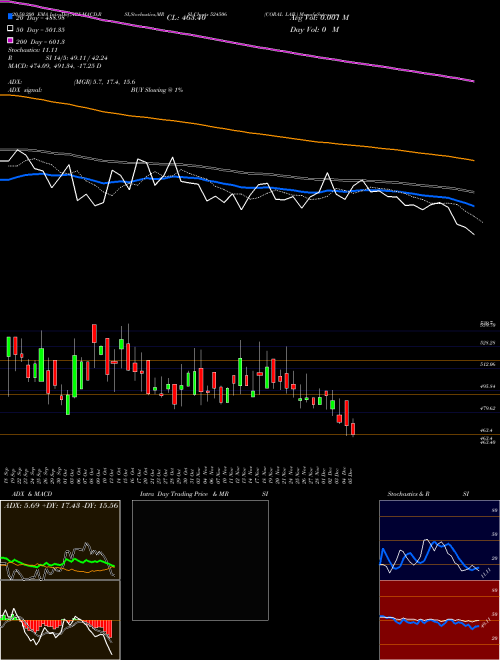
Task: Click the 'Intra Day Trading Price & MR' title
Action: [184, 494]
